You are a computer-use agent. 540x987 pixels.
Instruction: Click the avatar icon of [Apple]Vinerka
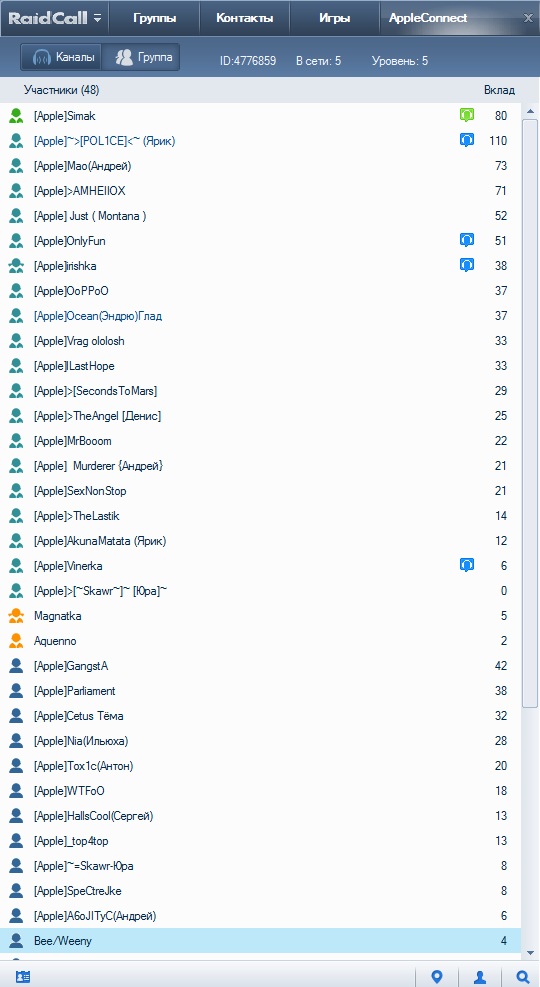pyautogui.click(x=16, y=566)
